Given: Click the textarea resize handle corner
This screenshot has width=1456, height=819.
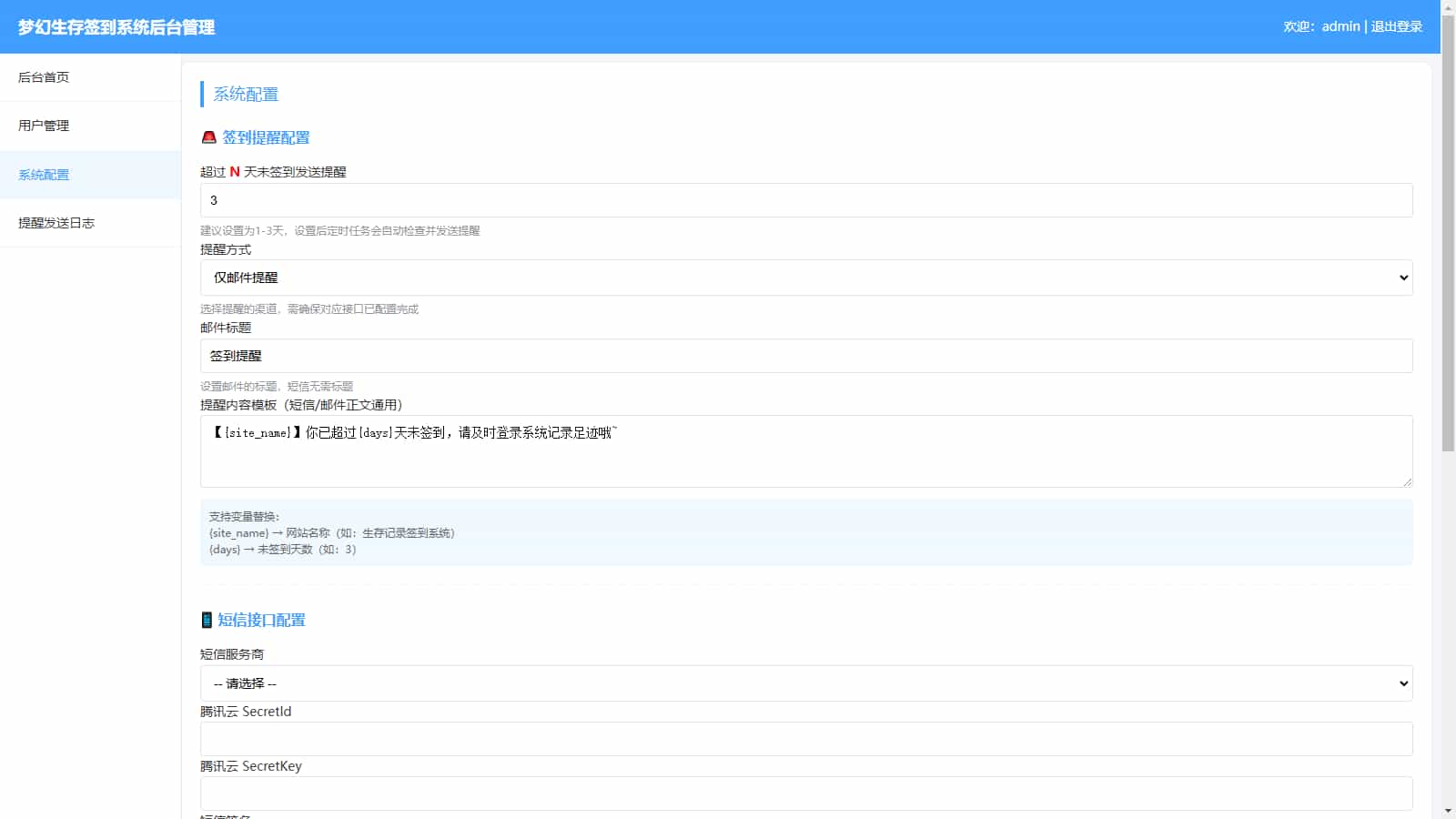Looking at the screenshot, I should pyautogui.click(x=1407, y=481).
